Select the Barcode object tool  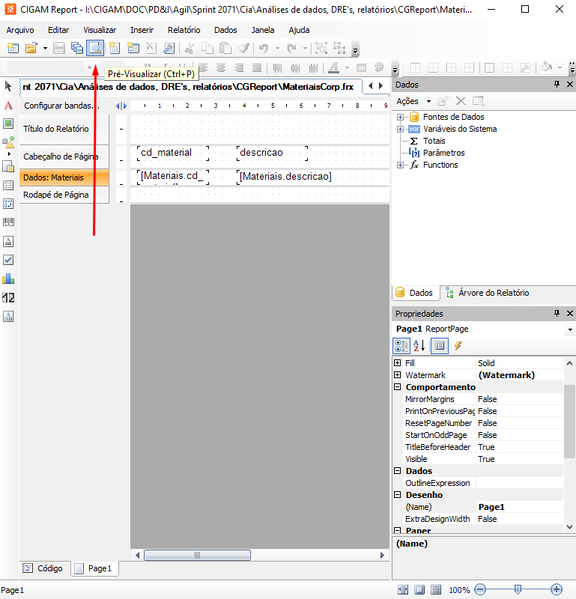[8, 222]
